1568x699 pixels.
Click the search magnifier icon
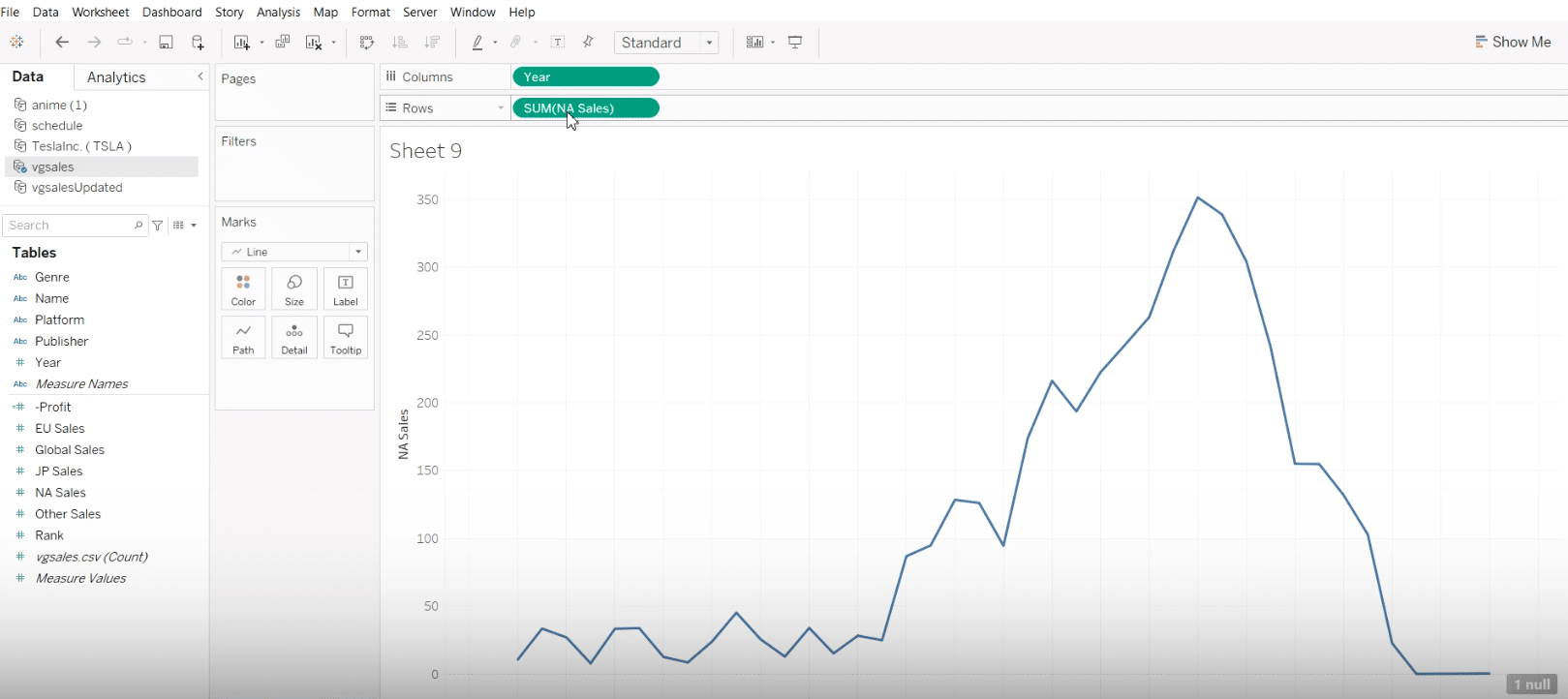tap(138, 226)
